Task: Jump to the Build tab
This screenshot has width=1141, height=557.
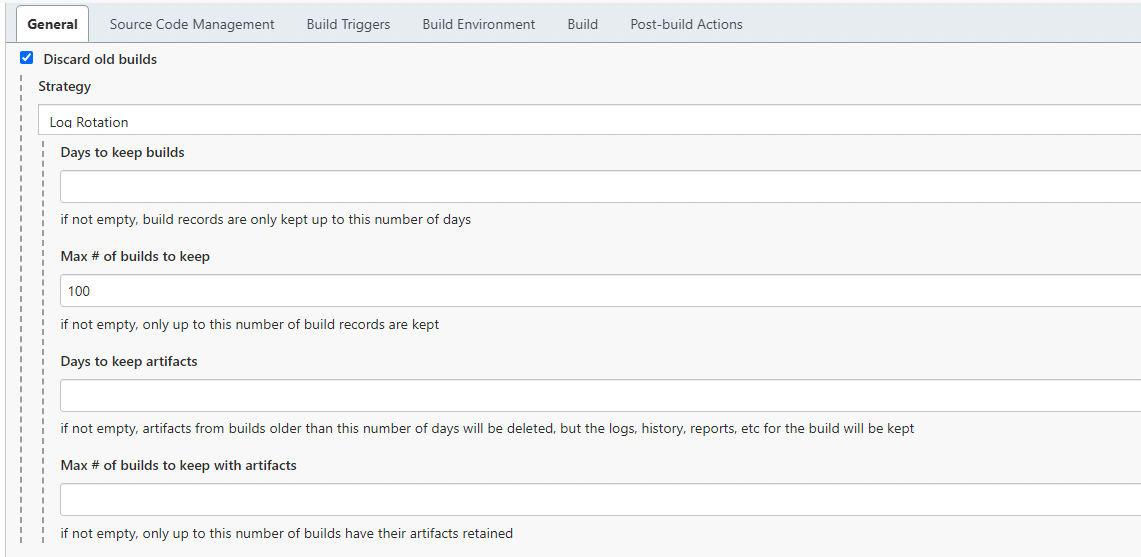Action: pos(582,24)
